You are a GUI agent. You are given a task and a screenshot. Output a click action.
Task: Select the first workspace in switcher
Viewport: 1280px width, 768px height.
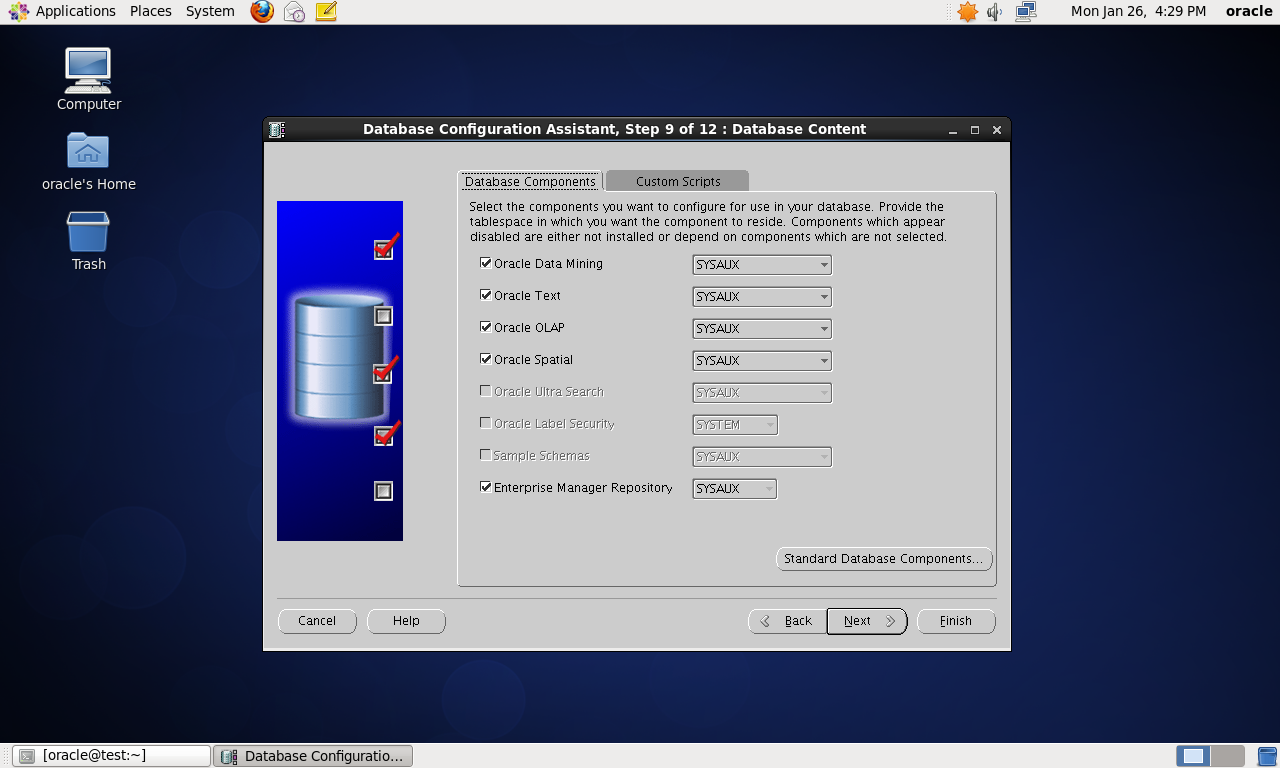pos(1193,756)
